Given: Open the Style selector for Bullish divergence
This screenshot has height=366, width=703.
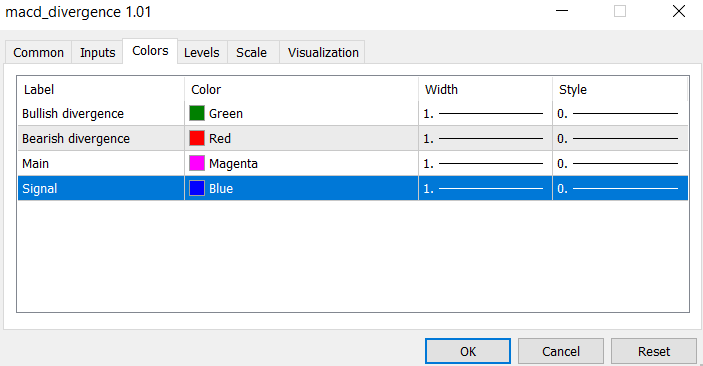Looking at the screenshot, I should coord(620,113).
